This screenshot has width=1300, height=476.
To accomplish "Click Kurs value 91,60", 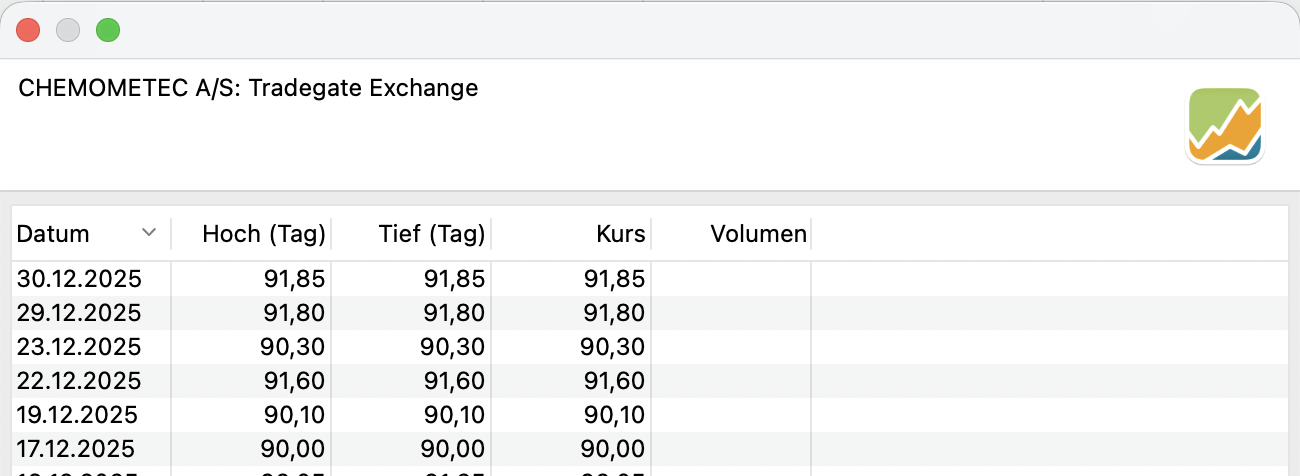I will pyautogui.click(x=615, y=381).
